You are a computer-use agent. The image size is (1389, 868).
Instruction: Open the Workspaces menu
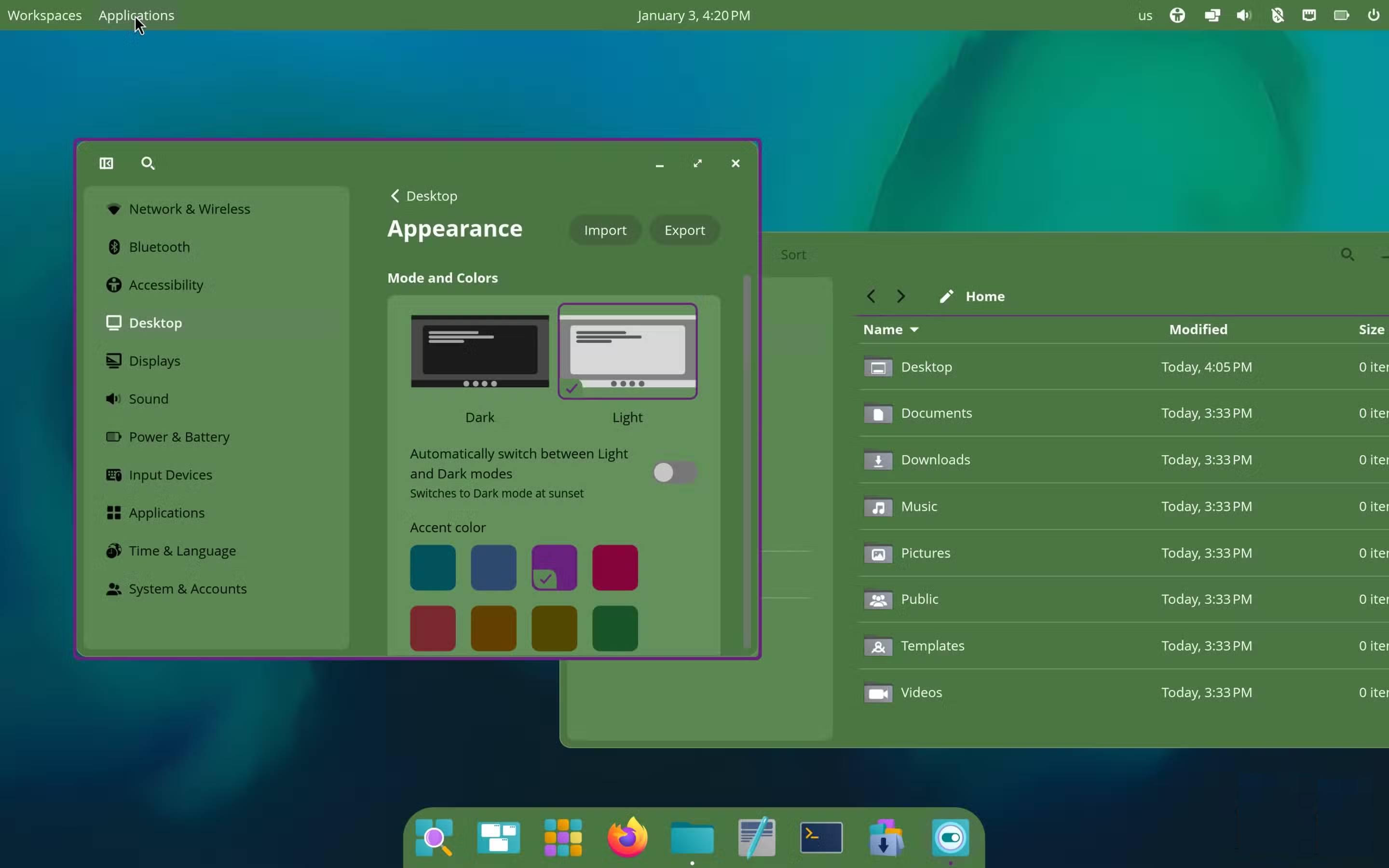[x=44, y=15]
